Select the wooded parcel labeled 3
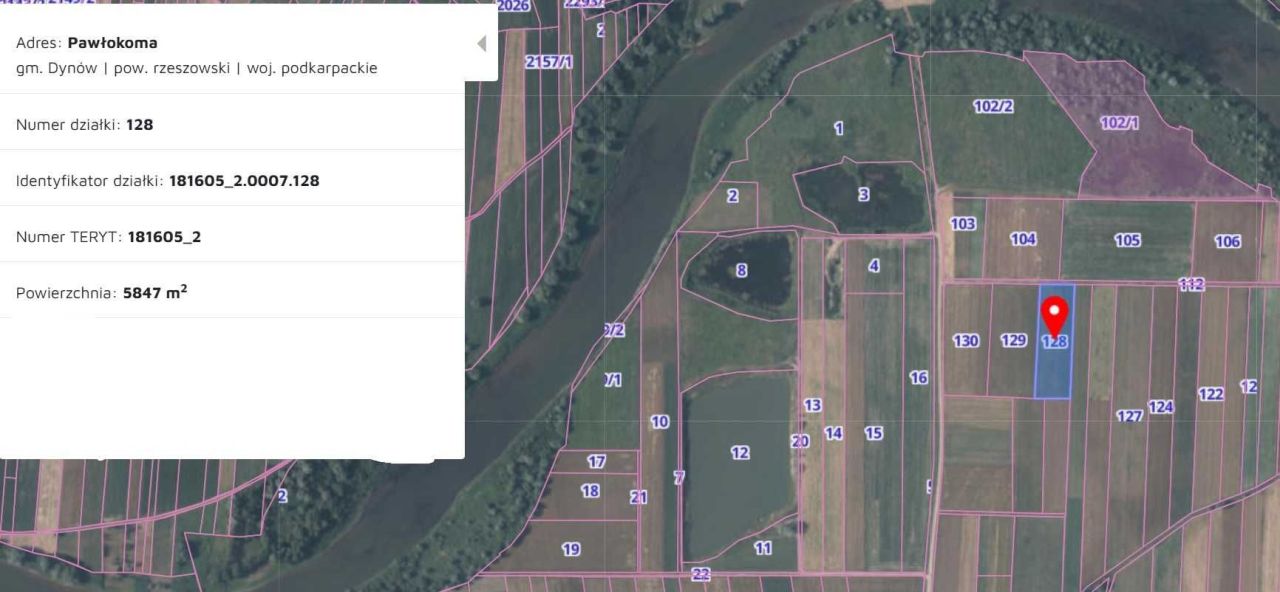Screen dimensions: 1280x592 [863, 194]
